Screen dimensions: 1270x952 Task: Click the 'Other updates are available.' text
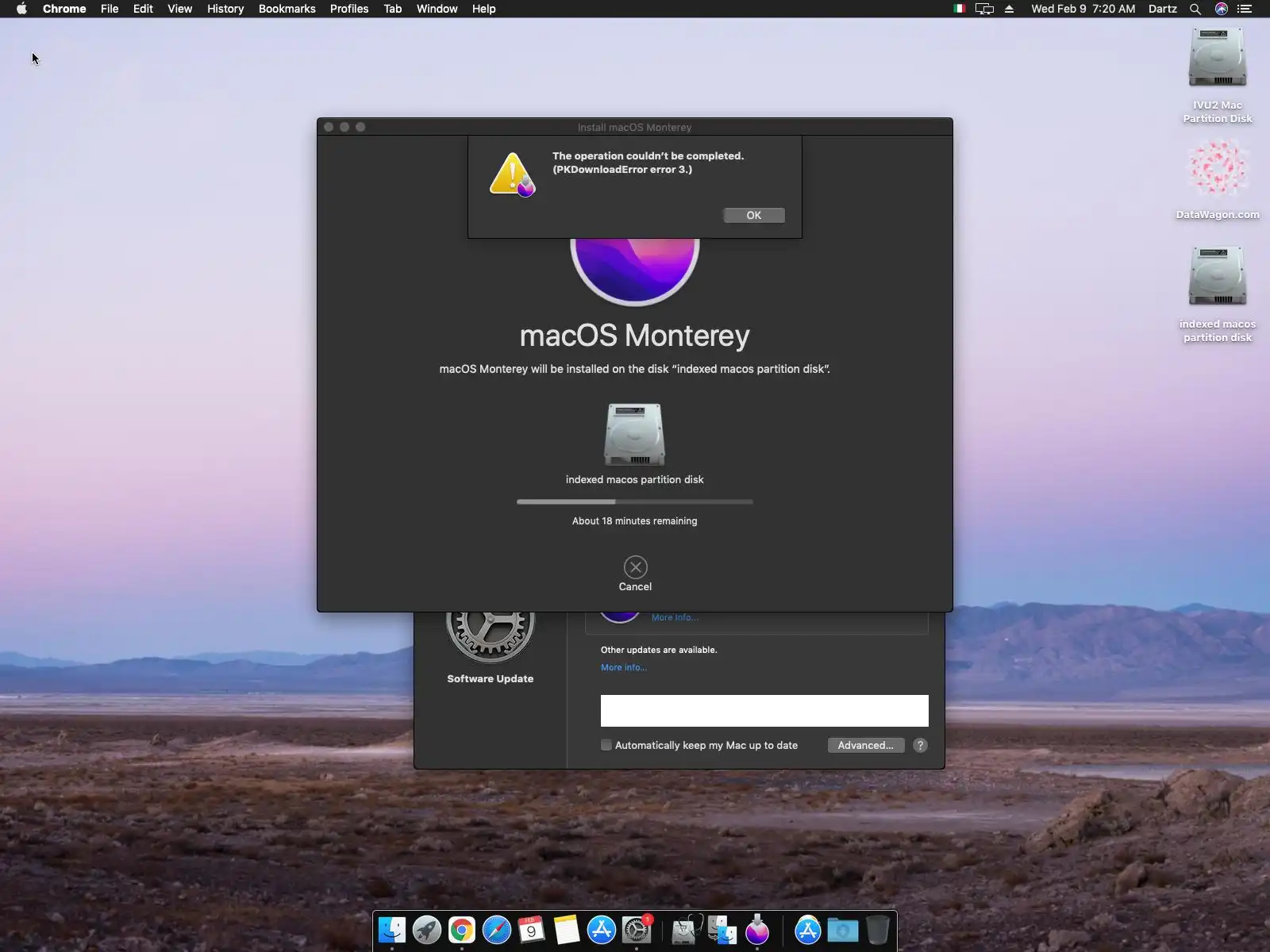point(659,650)
